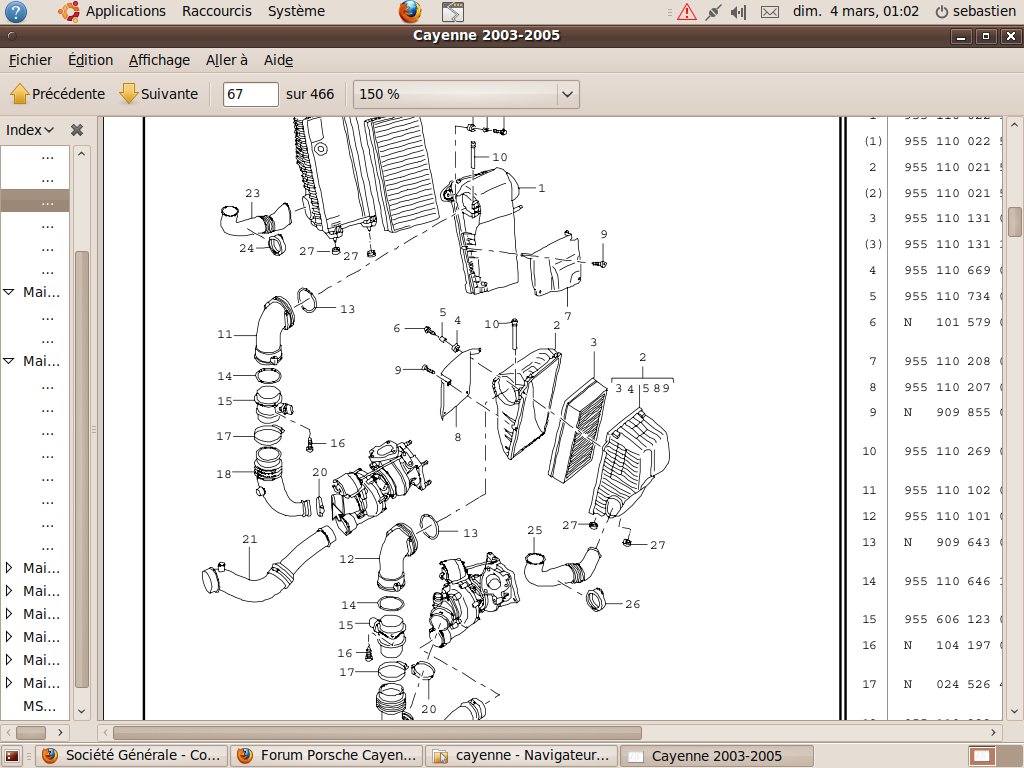Expand the first collapsed Mai... index entry
The image size is (1024, 768).
(9, 568)
